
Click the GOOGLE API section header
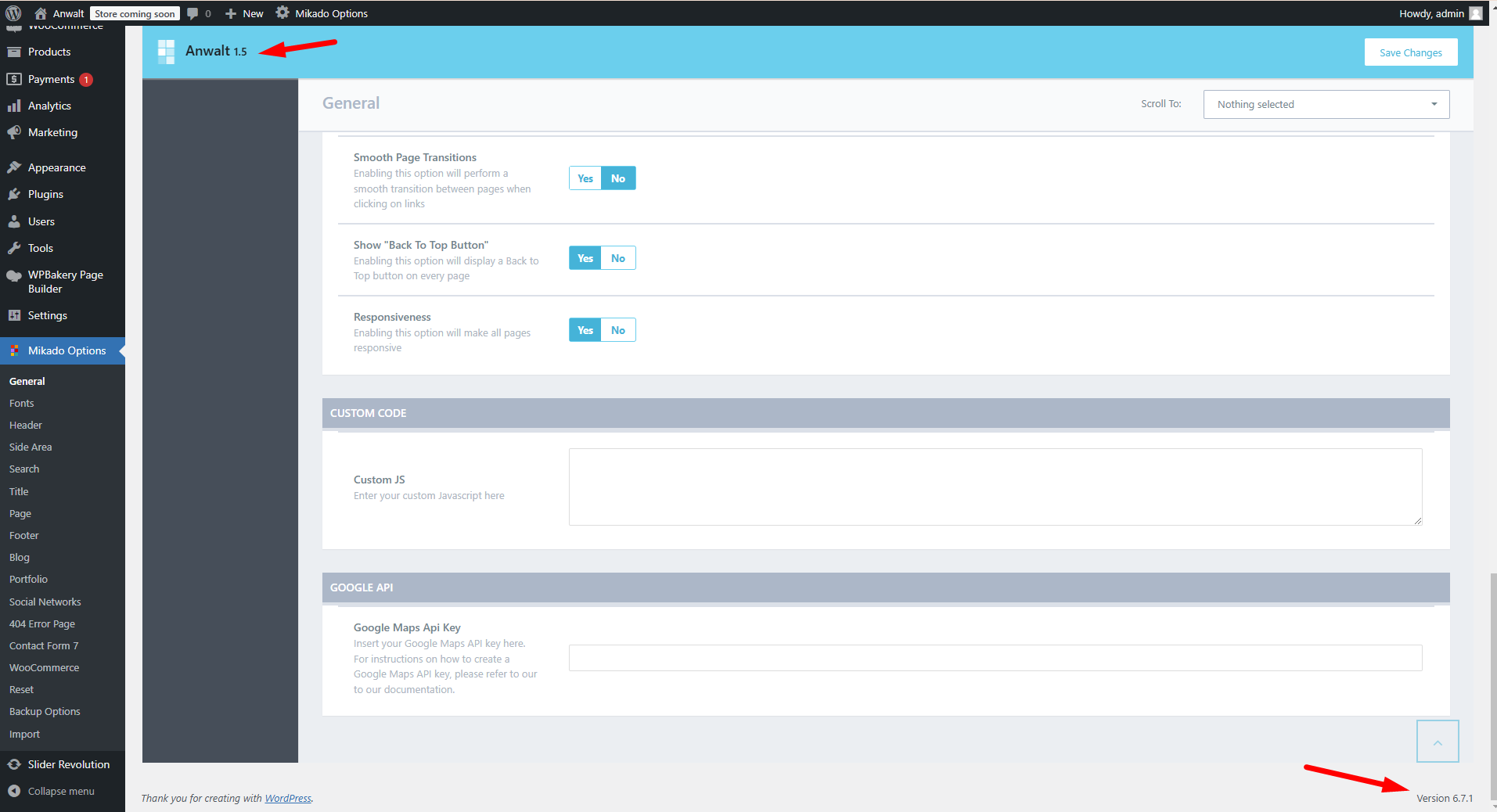click(x=886, y=587)
